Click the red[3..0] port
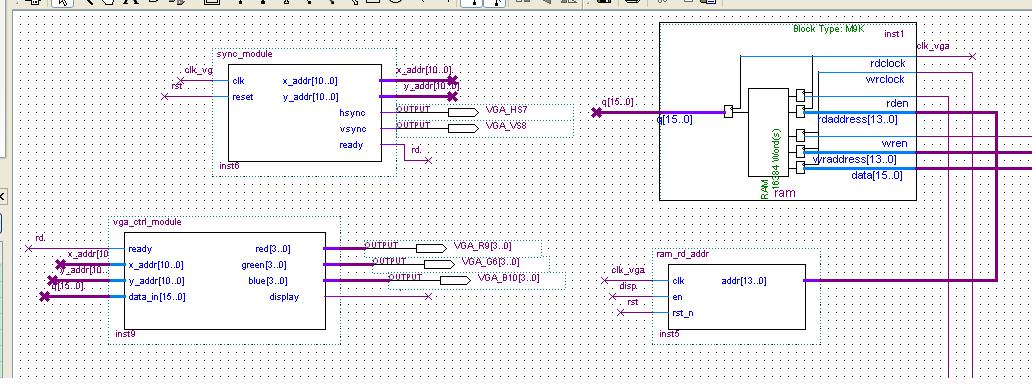The width and height of the screenshot is (1032, 384). pyautogui.click(x=272, y=249)
